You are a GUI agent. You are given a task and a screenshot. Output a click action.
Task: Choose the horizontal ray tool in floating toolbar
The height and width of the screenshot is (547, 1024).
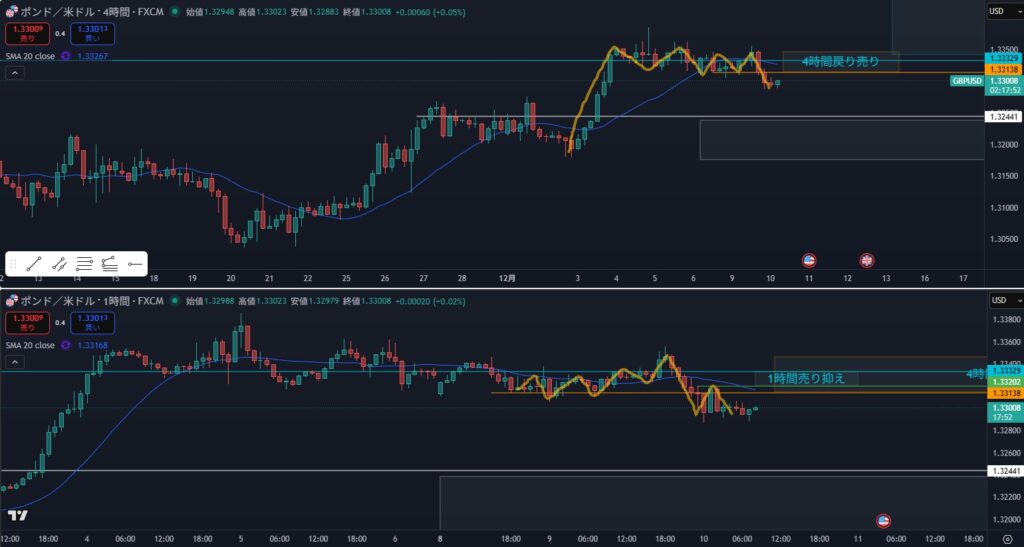(x=134, y=264)
